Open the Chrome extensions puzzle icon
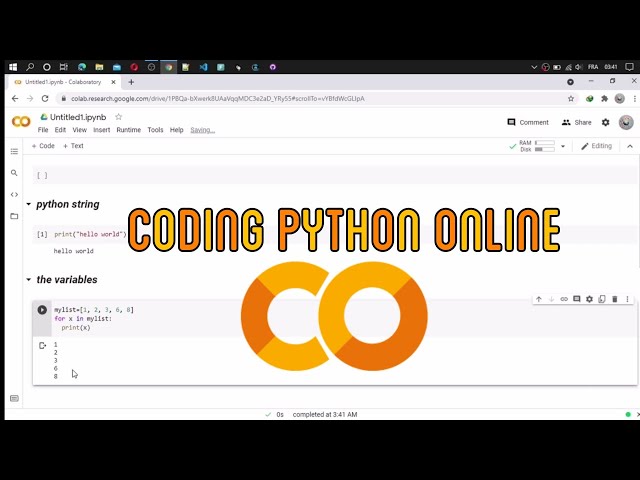 click(604, 99)
